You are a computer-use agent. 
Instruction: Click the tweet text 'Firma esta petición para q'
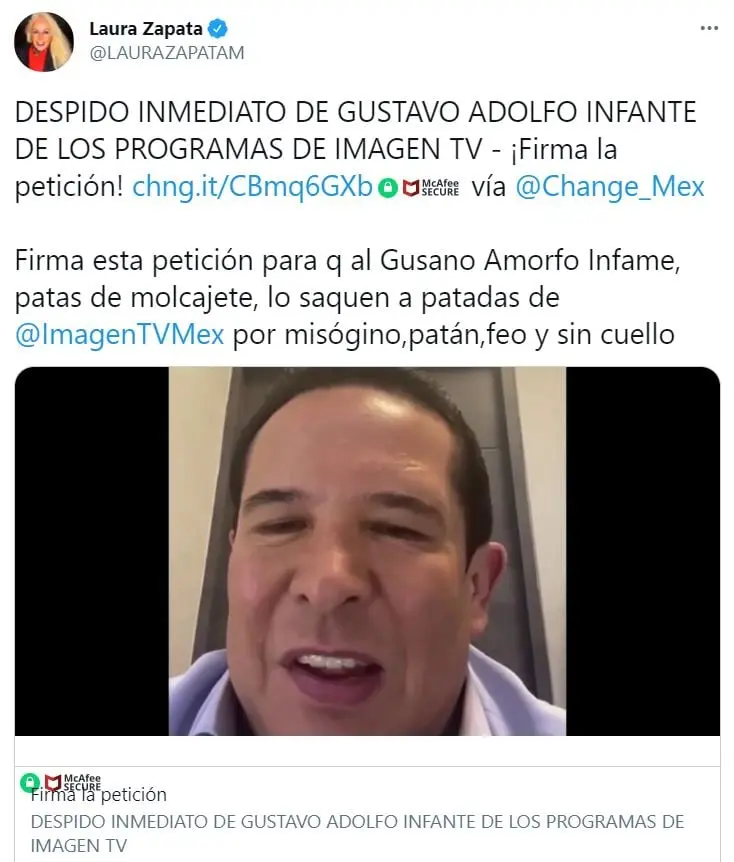pos(178,261)
